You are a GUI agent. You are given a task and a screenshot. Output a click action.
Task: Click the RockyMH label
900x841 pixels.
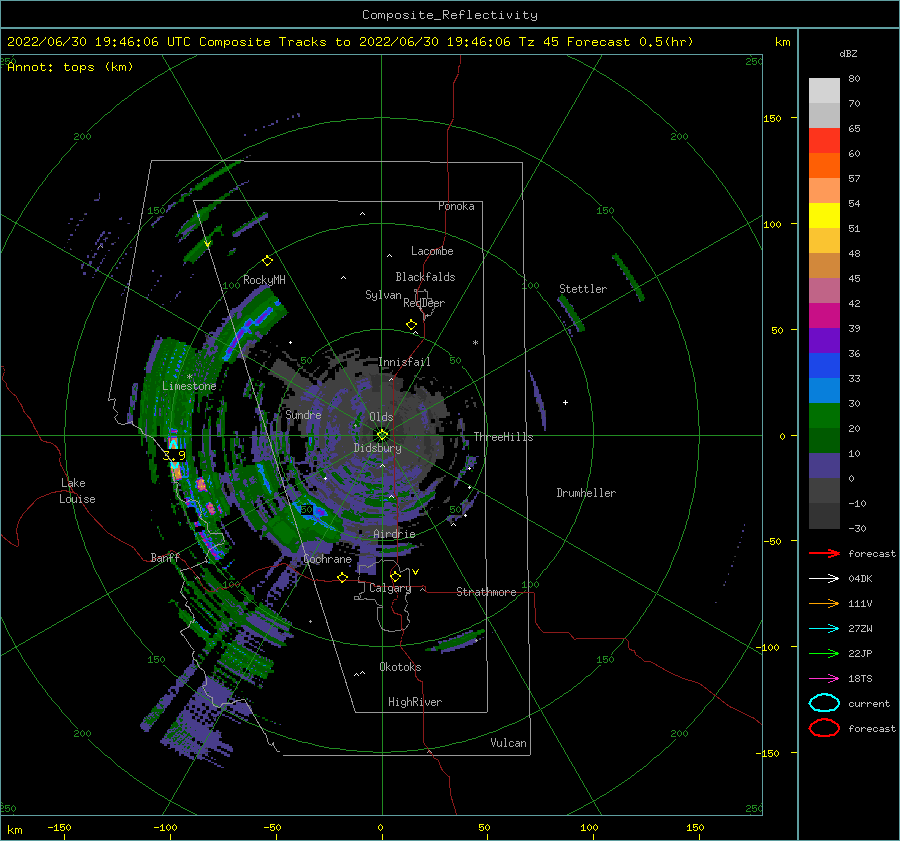(264, 280)
